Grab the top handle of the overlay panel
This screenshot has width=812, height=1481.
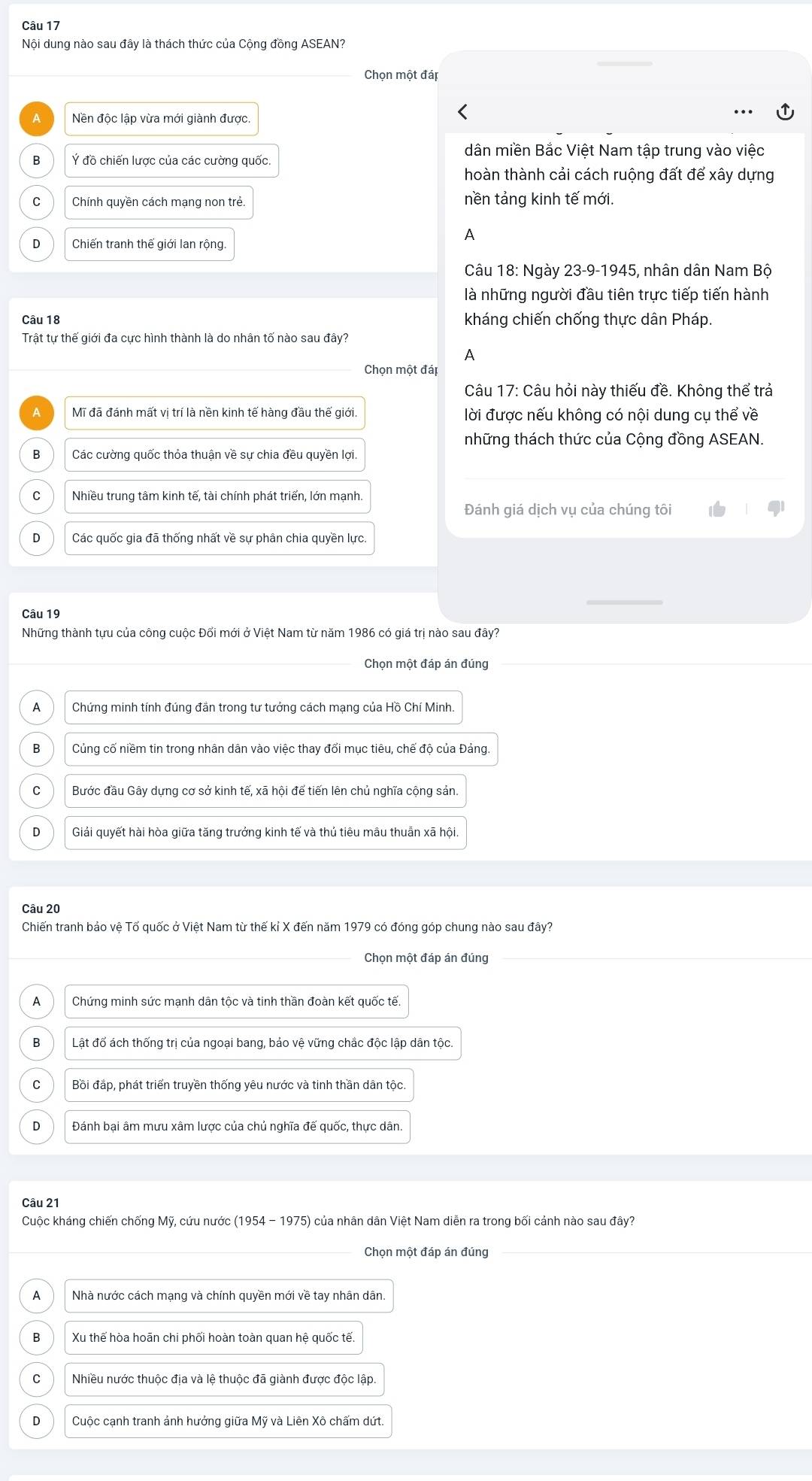pos(625,64)
